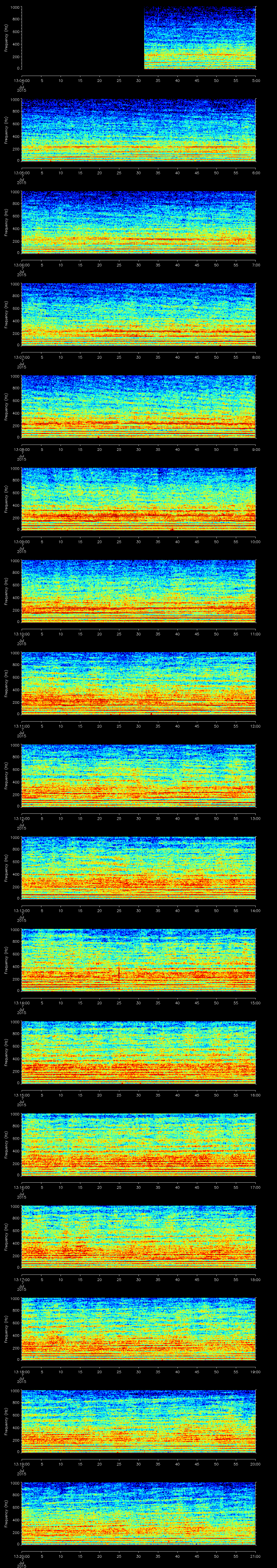Click the 17:00 end-time axis label
277x1568 pixels.
(x=255, y=1187)
